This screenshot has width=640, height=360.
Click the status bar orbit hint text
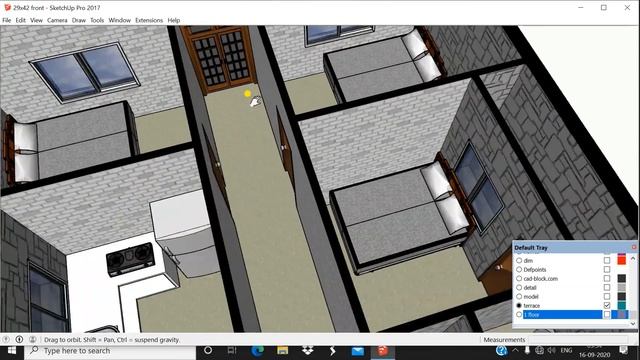point(112,340)
